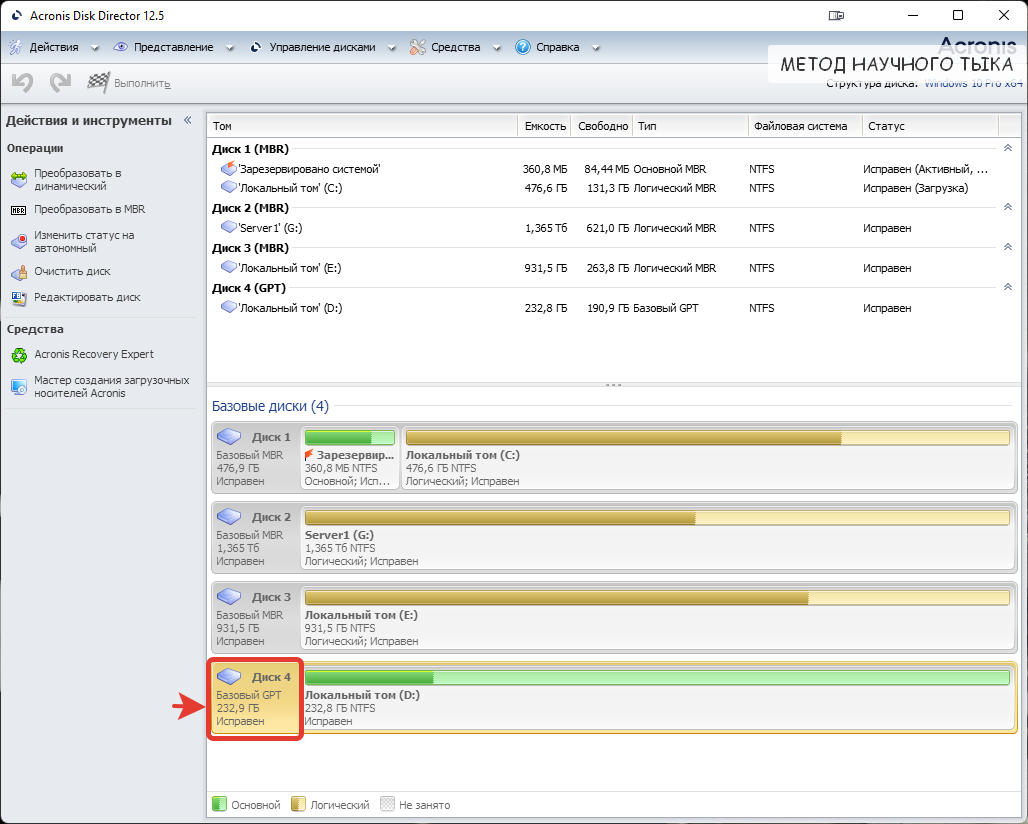Click the Диск 2 drive icon in map
Viewport: 1028px width, 824px height.
[229, 517]
